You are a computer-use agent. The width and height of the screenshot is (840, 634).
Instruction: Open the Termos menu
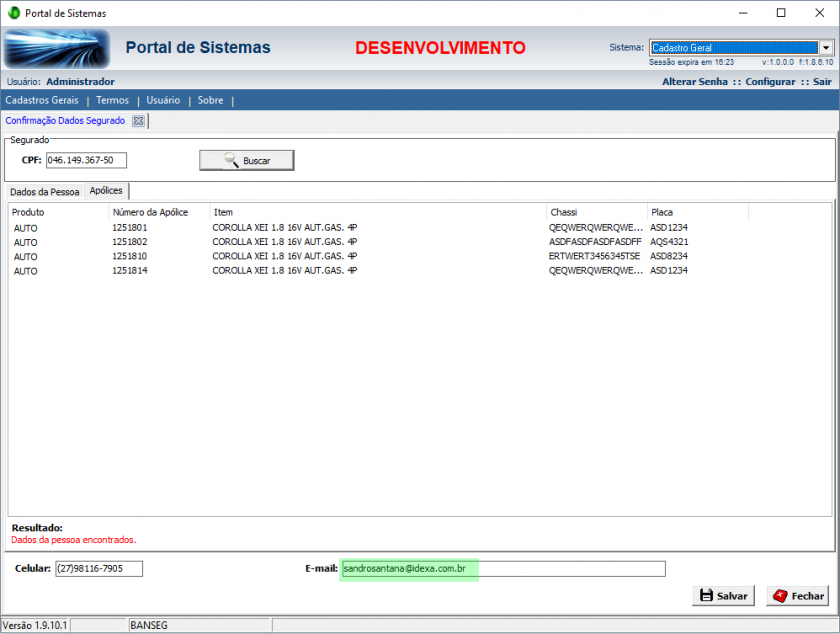[x=112, y=100]
